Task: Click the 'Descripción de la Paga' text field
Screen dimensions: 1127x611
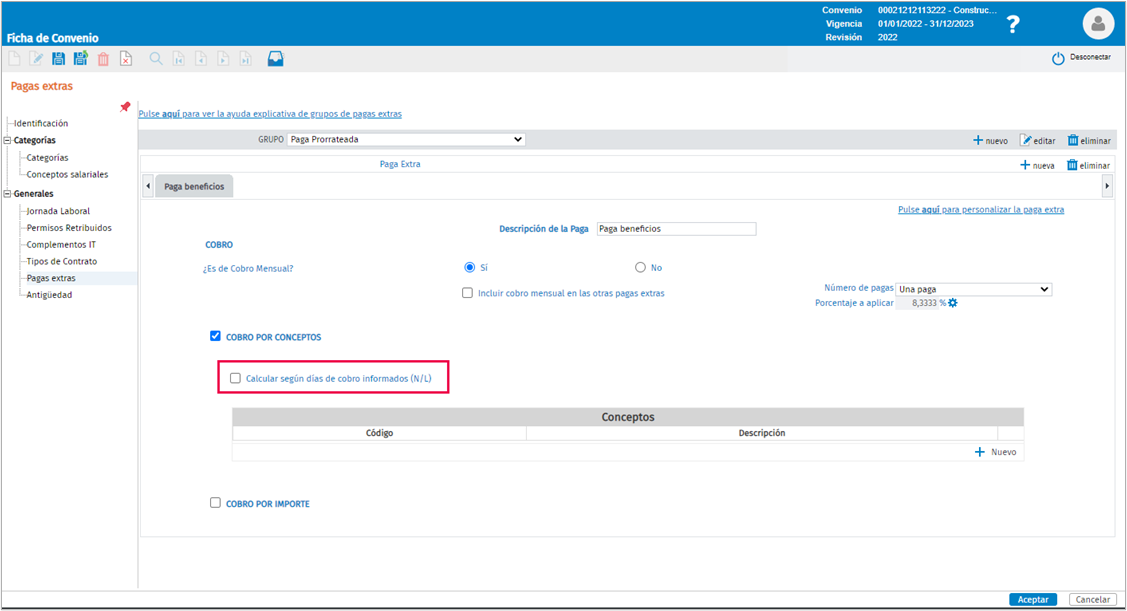Action: click(x=676, y=229)
